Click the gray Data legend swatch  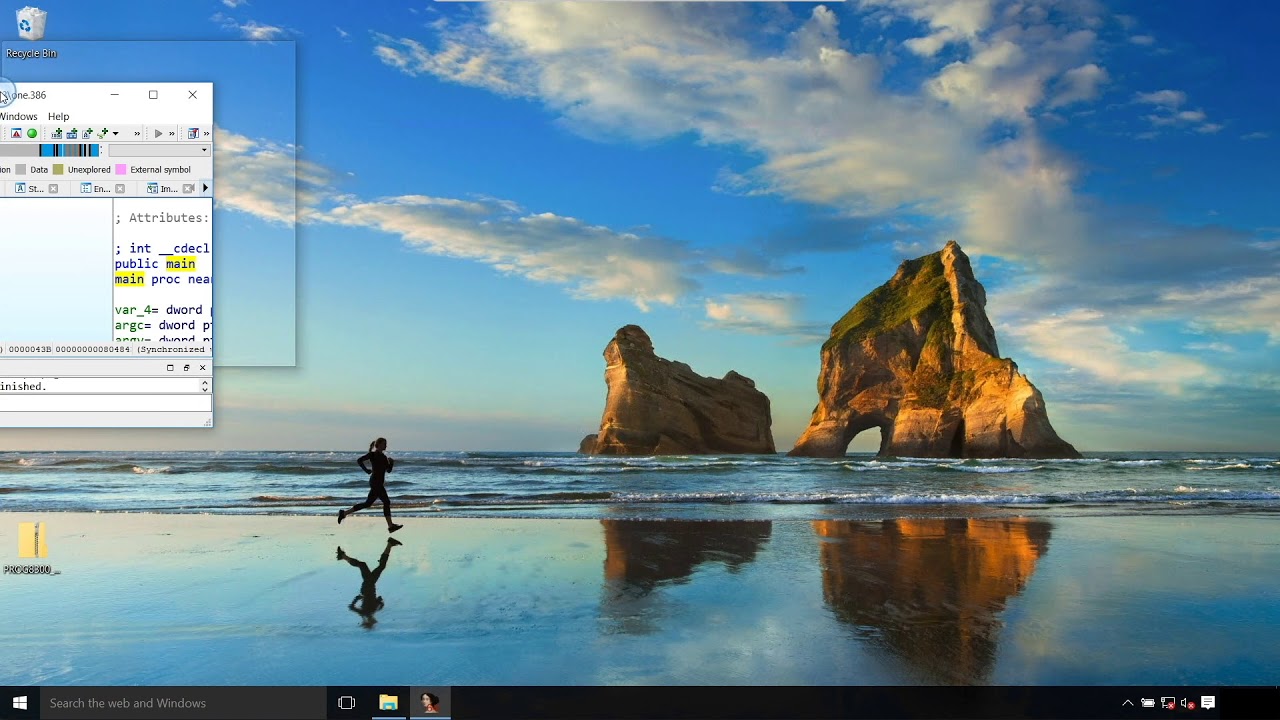[20, 170]
